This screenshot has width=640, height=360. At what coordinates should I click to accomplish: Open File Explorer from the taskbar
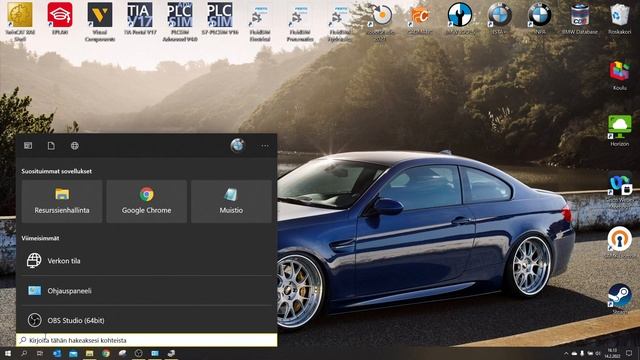coord(89,353)
